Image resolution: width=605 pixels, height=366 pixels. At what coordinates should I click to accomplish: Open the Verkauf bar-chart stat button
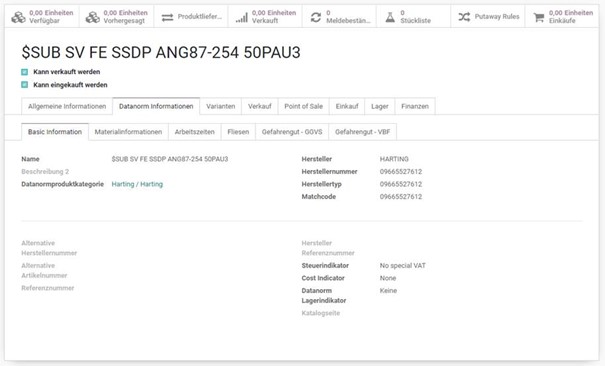[265, 17]
